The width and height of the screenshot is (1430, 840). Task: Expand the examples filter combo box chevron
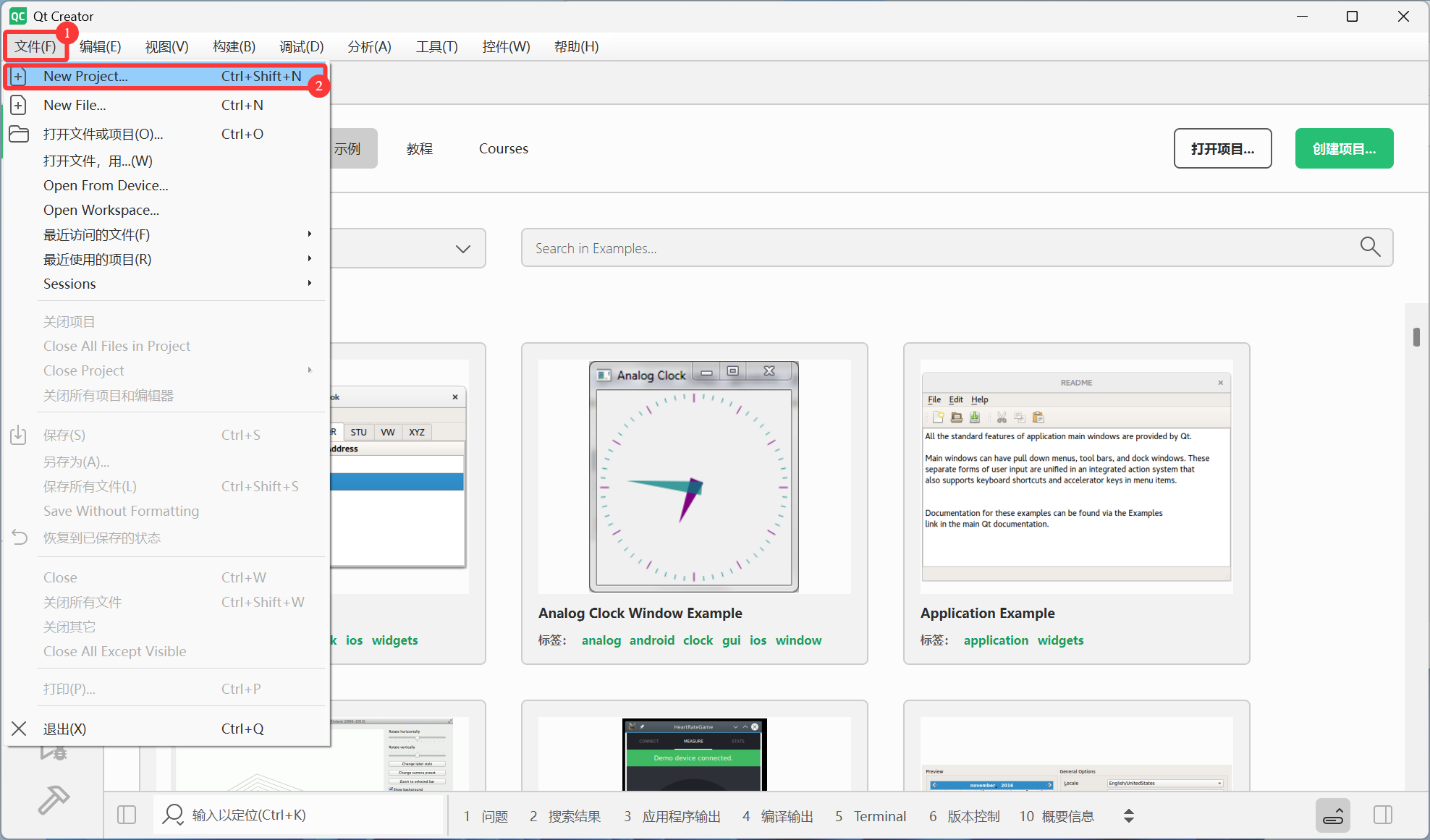click(463, 249)
